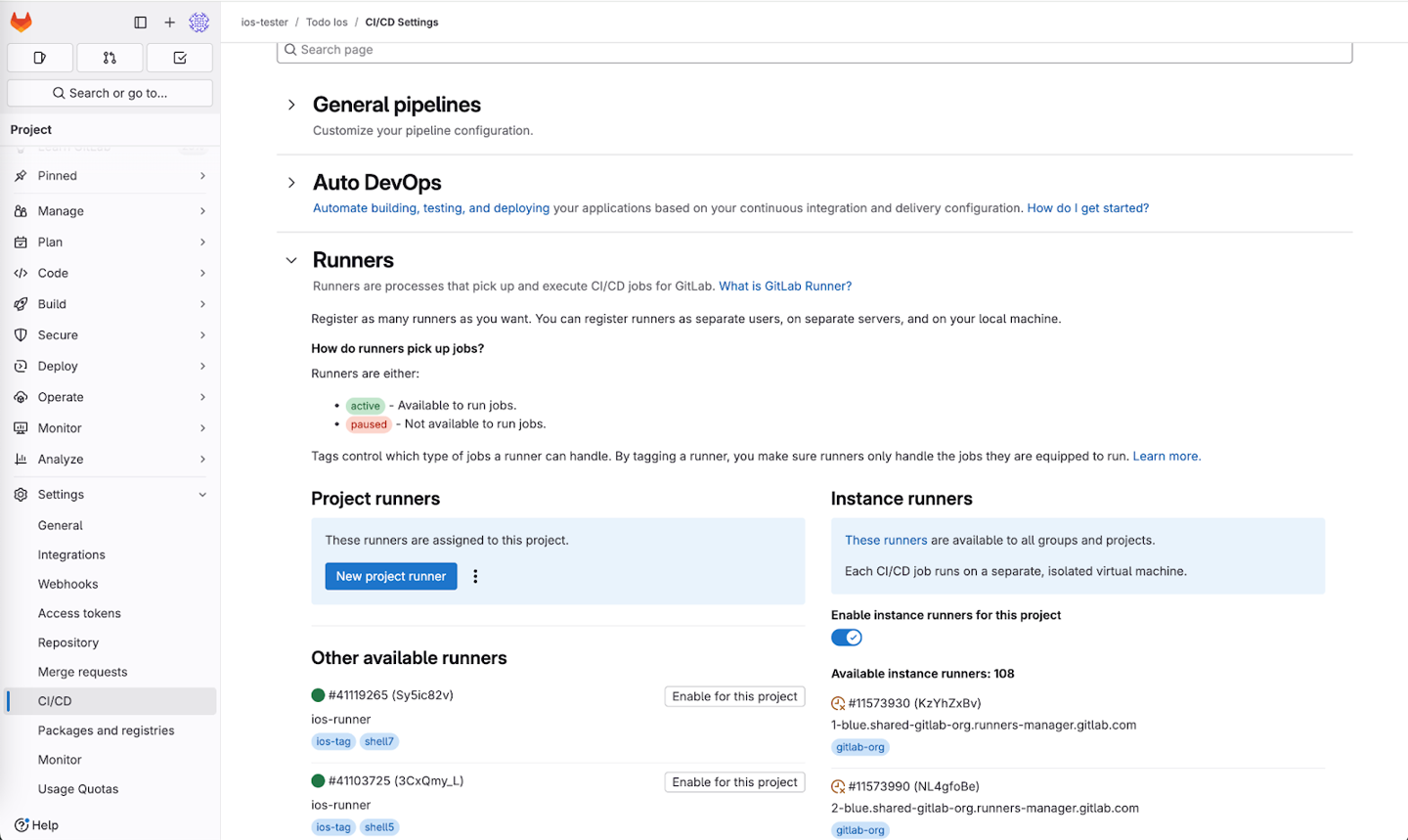
Task: Click the Plan calendar icon
Action: point(21,243)
